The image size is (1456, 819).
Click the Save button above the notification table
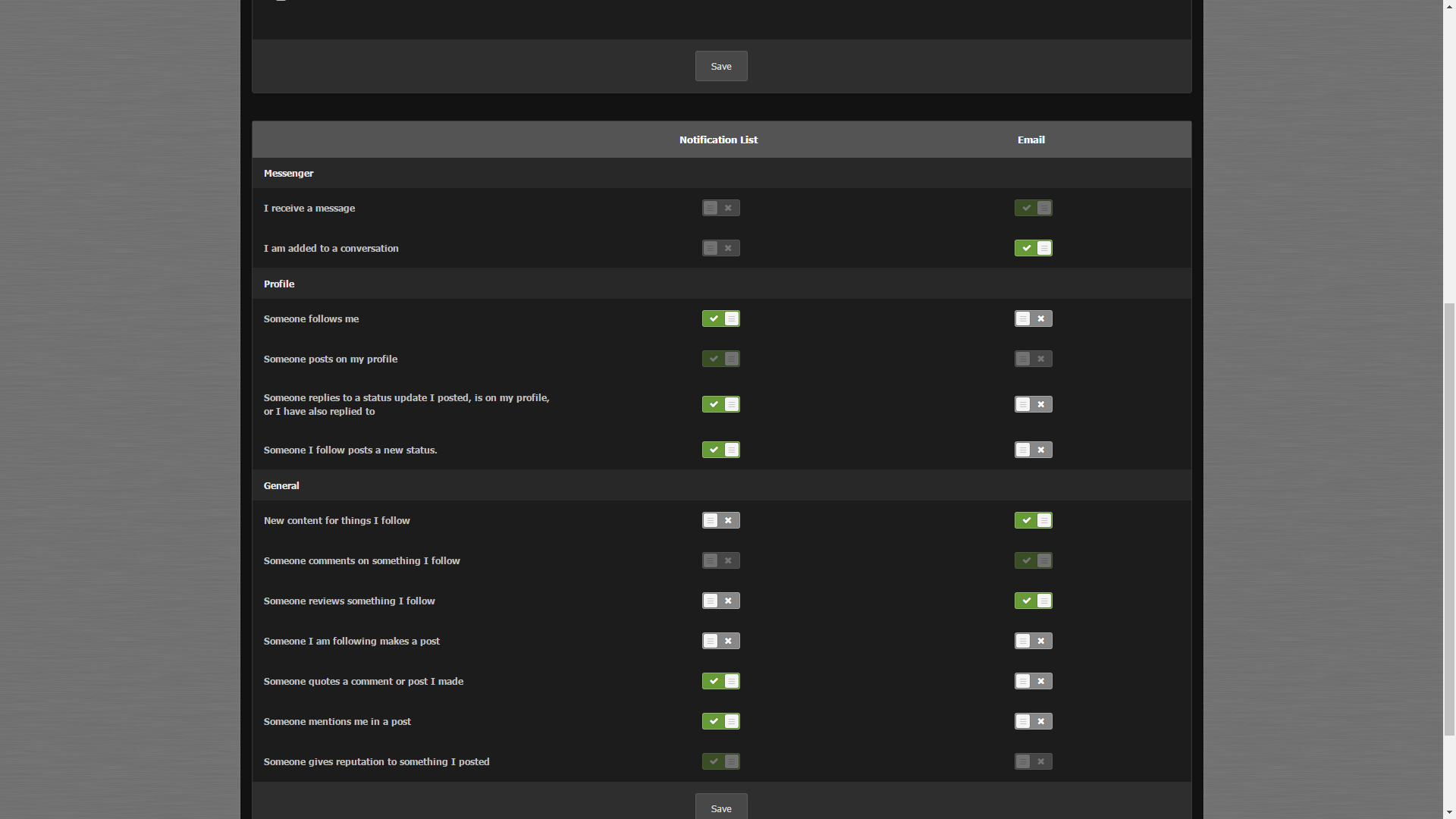tap(721, 66)
